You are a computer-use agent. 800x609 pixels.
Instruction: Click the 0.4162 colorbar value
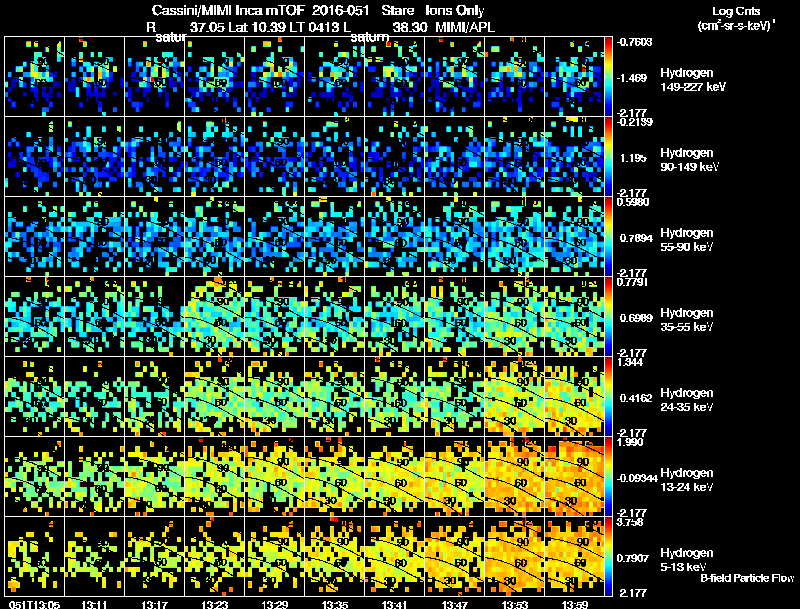pyautogui.click(x=636, y=398)
